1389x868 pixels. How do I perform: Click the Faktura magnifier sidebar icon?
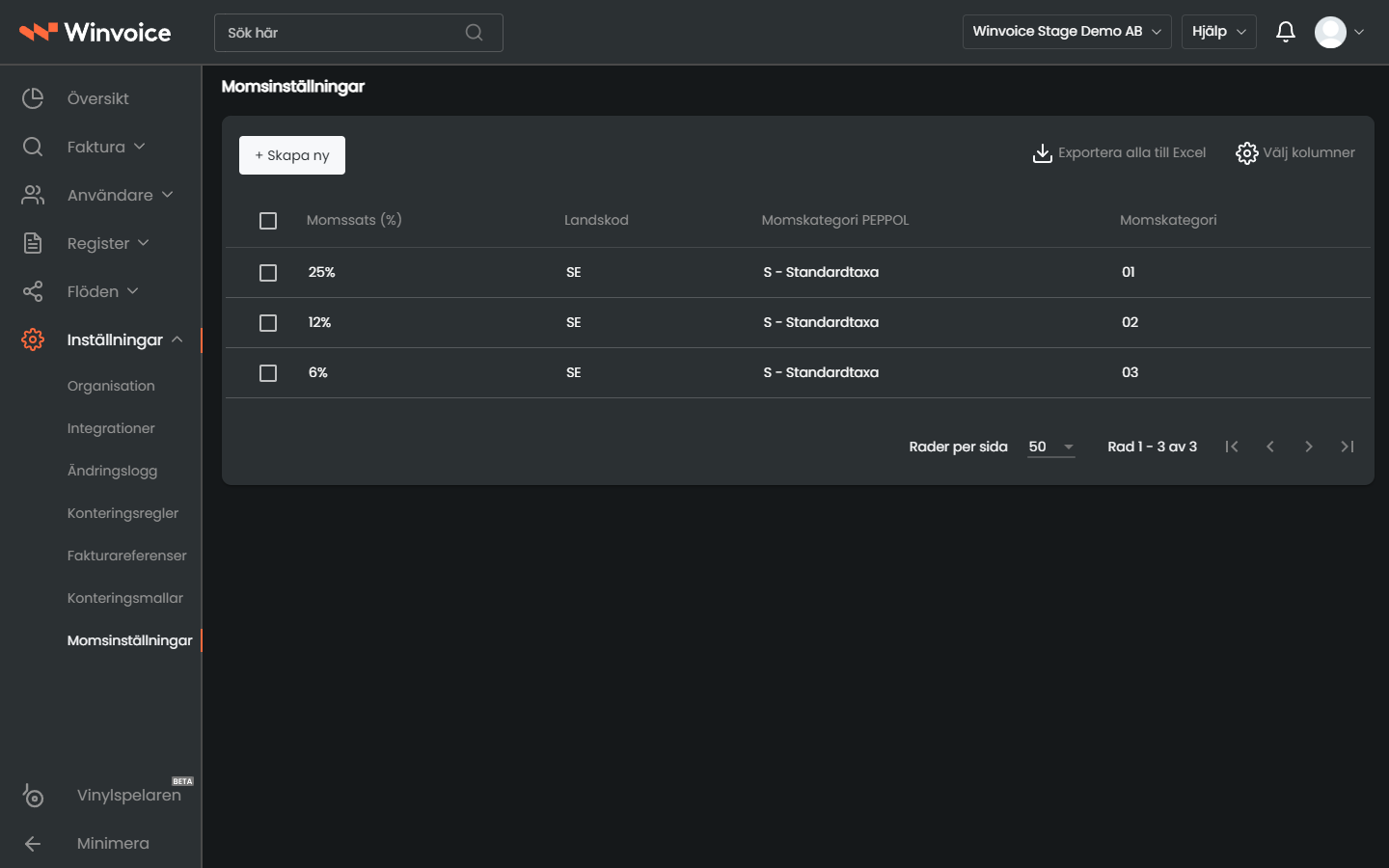click(x=33, y=147)
